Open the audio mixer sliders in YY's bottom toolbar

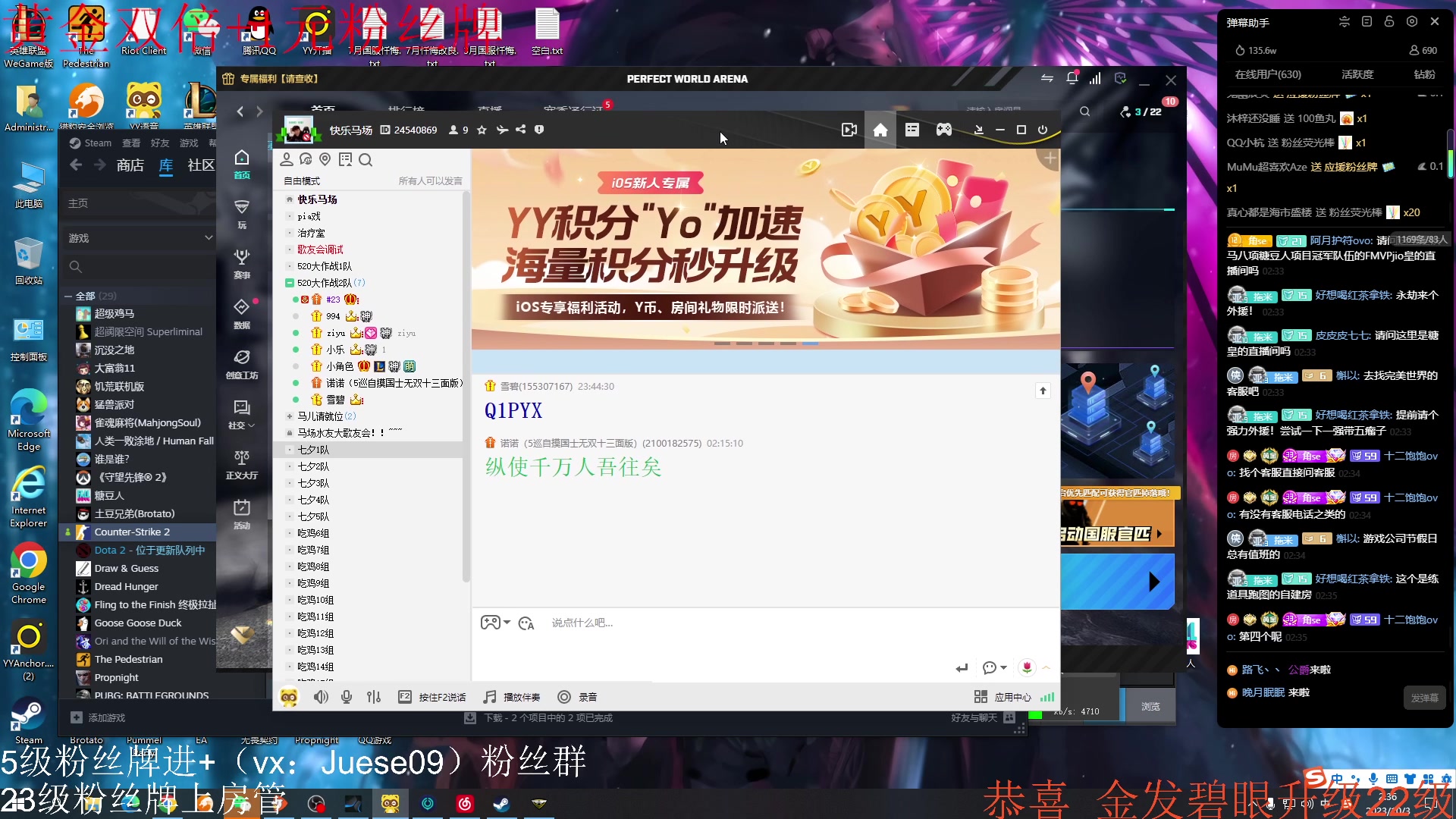click(x=373, y=697)
